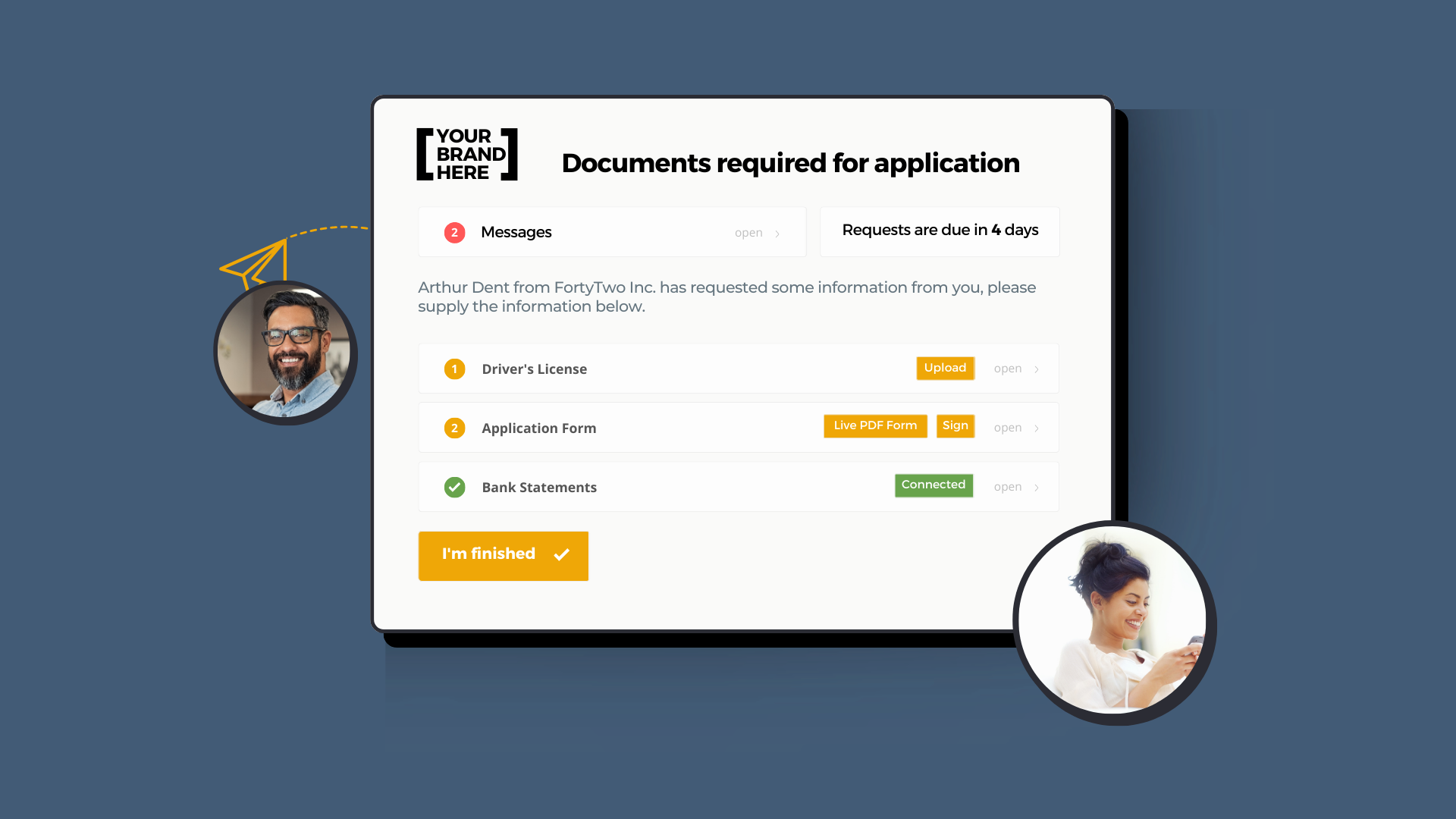This screenshot has width=1456, height=819.
Task: Click the checkmark icon on I'm finished button
Action: [x=561, y=555]
